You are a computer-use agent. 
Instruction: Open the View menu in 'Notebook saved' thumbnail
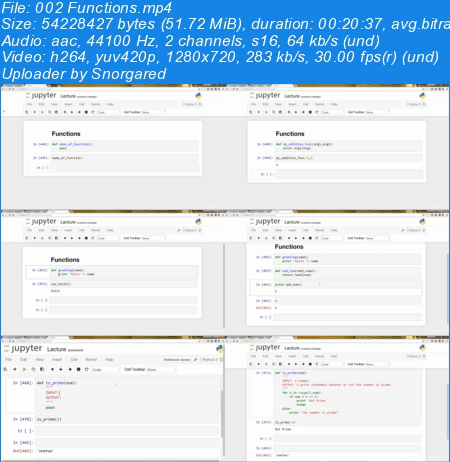(40, 360)
